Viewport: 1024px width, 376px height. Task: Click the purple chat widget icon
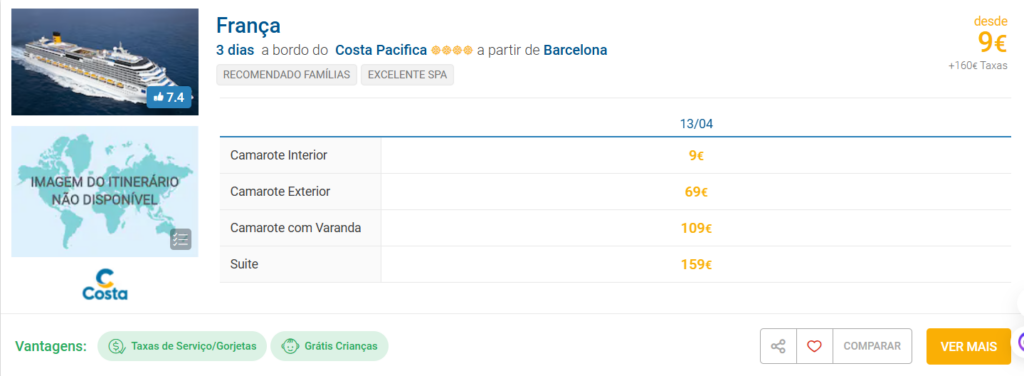[1019, 341]
